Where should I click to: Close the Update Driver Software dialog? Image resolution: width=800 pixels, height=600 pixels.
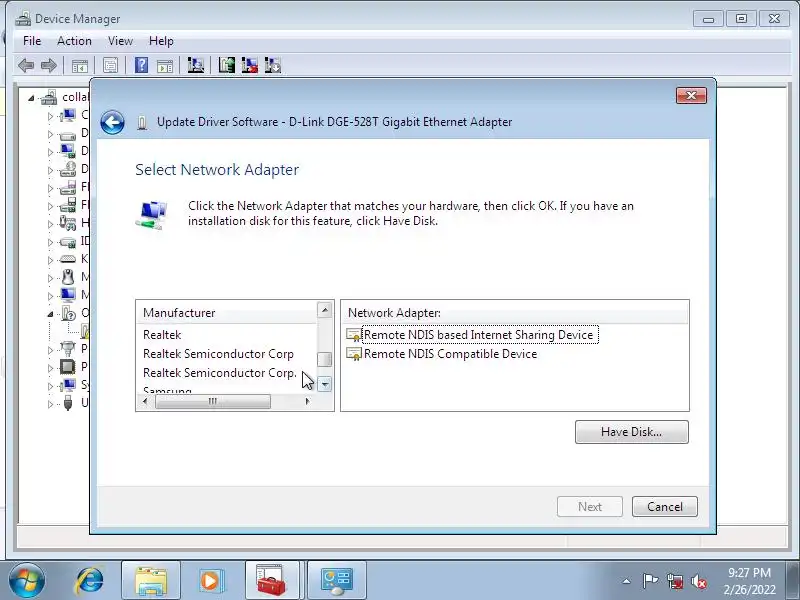point(691,95)
